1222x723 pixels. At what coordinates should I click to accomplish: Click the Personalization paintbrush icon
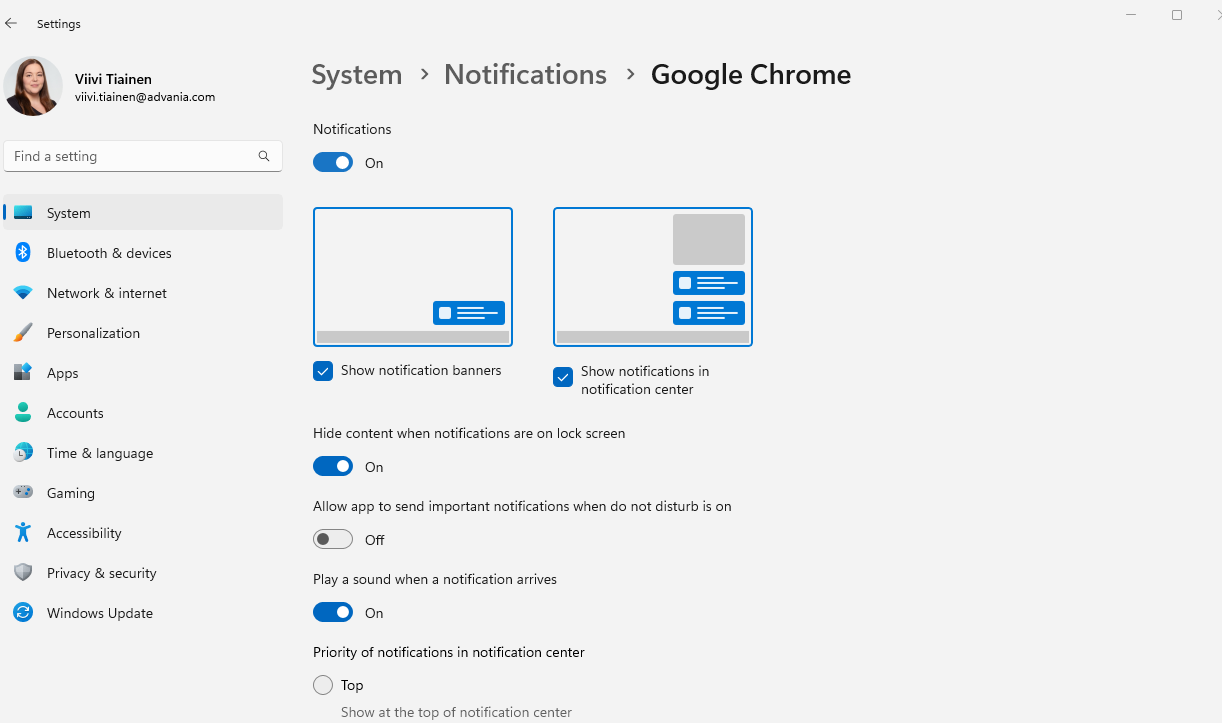click(x=23, y=333)
